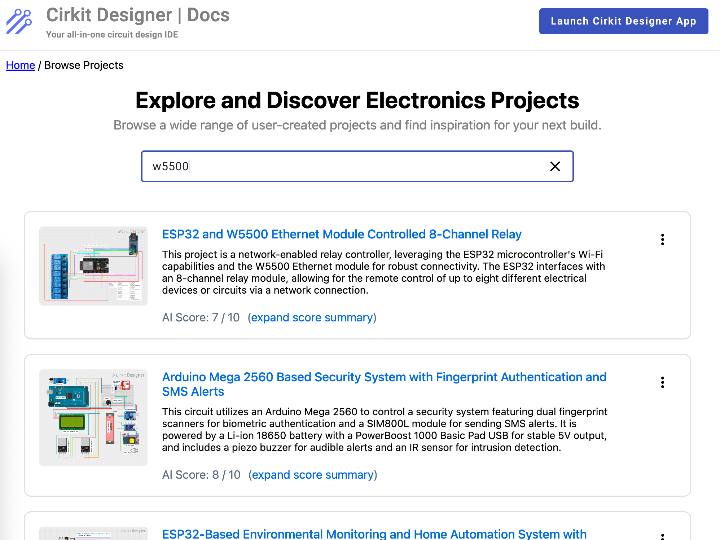Click the ESP32 relay project description text
Viewport: 720px width, 540px height.
pos(384,272)
